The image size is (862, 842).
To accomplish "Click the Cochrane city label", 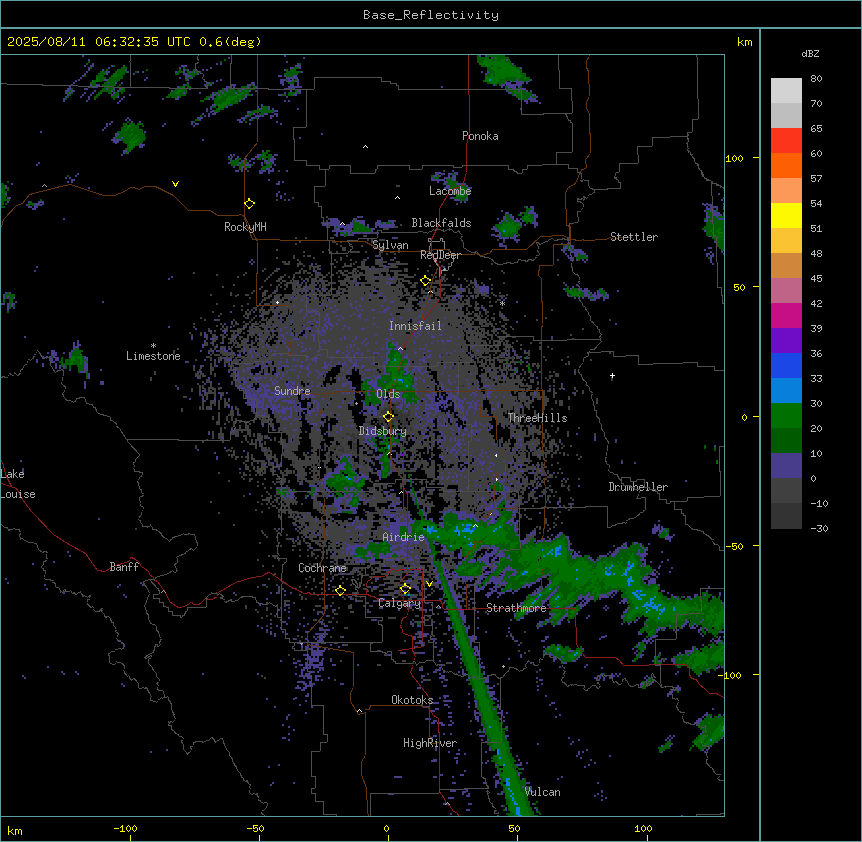I will point(322,568).
